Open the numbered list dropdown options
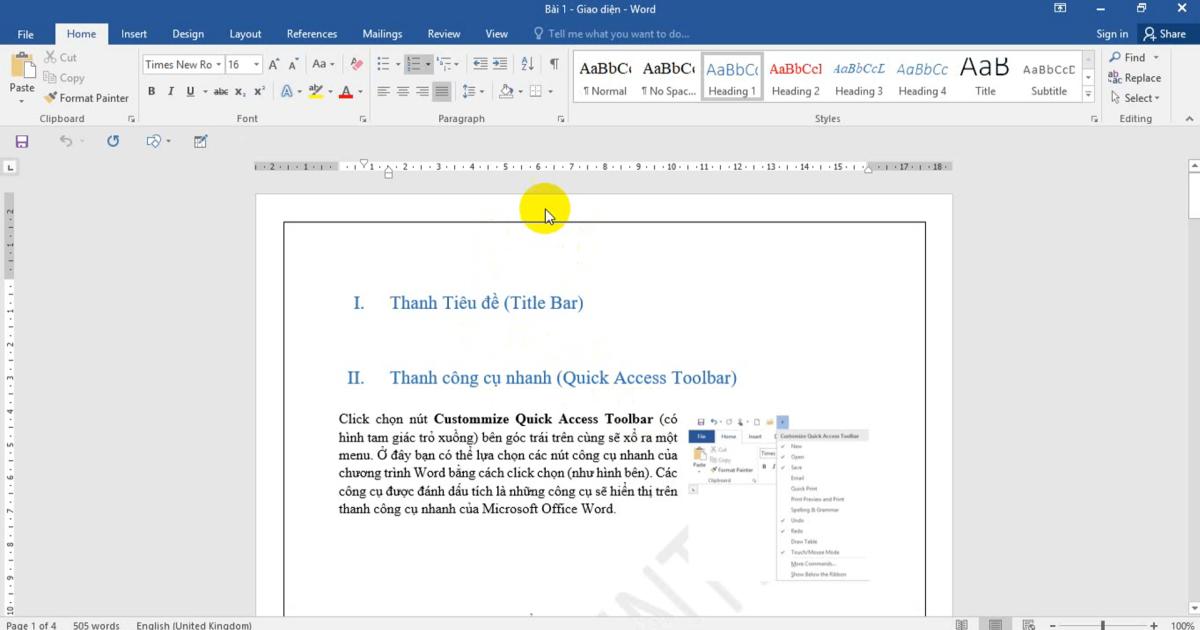The image size is (1200, 630). pos(427,64)
